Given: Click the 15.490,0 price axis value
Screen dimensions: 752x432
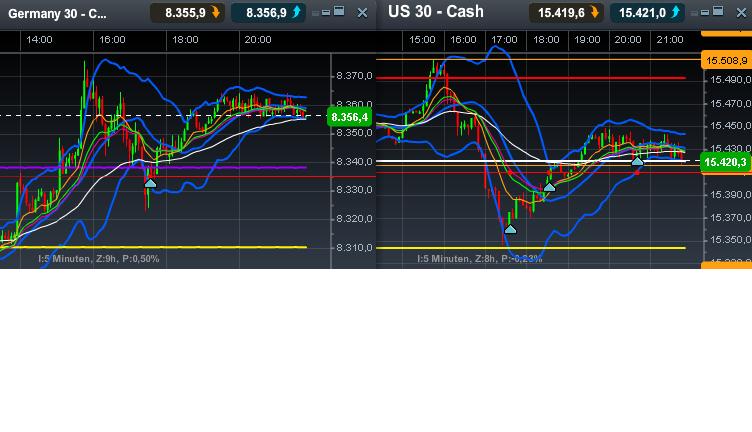Looking at the screenshot, I should [730, 80].
